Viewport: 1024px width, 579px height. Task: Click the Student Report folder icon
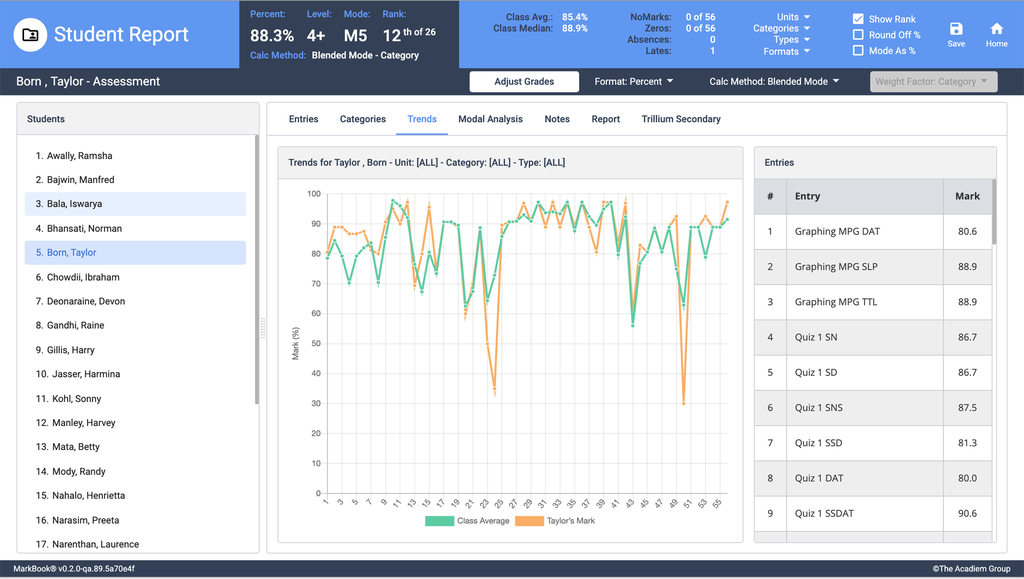click(30, 35)
